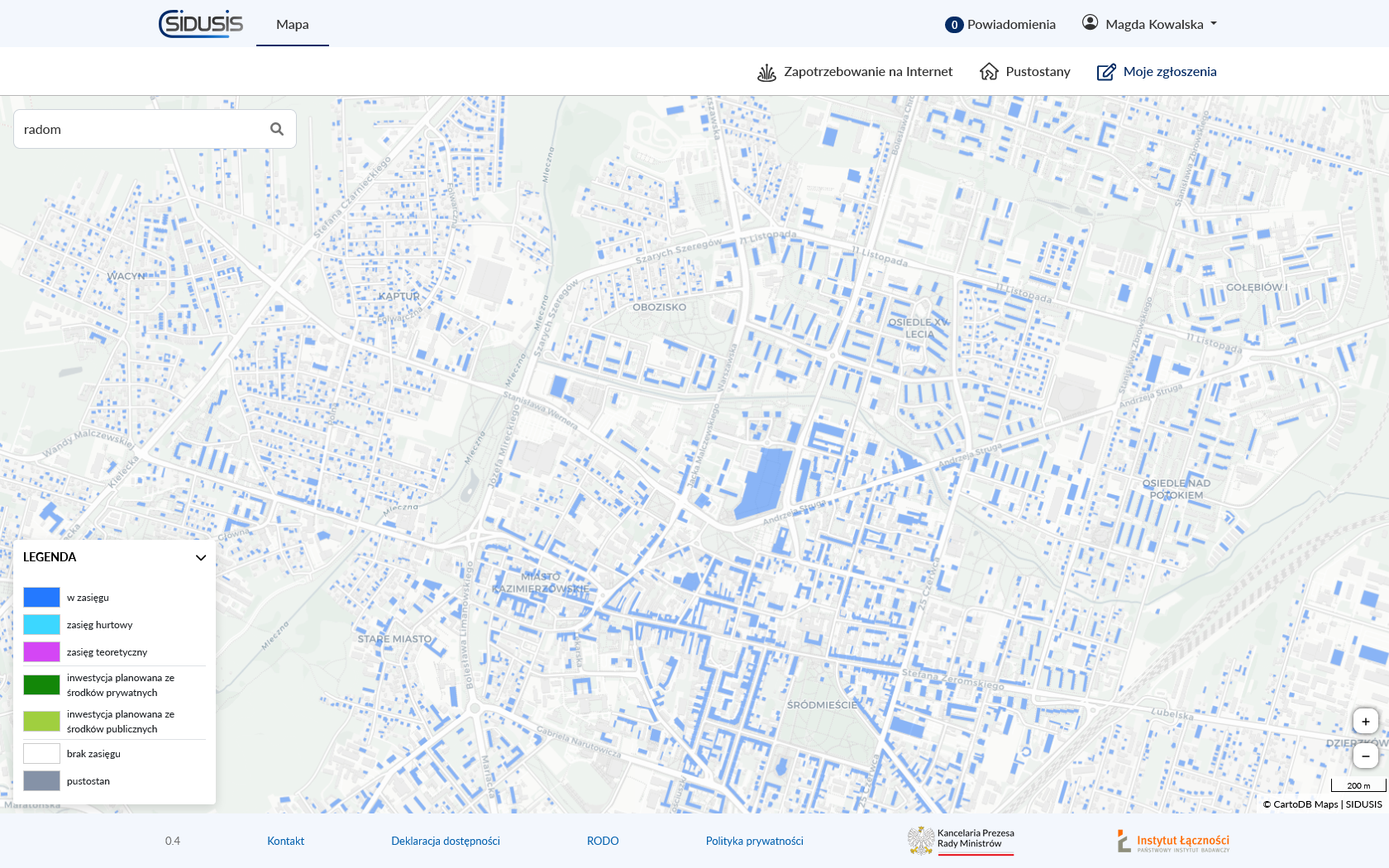The image size is (1389, 868).
Task: Collapse the LEGENDA panel chevron
Action: pyautogui.click(x=201, y=557)
